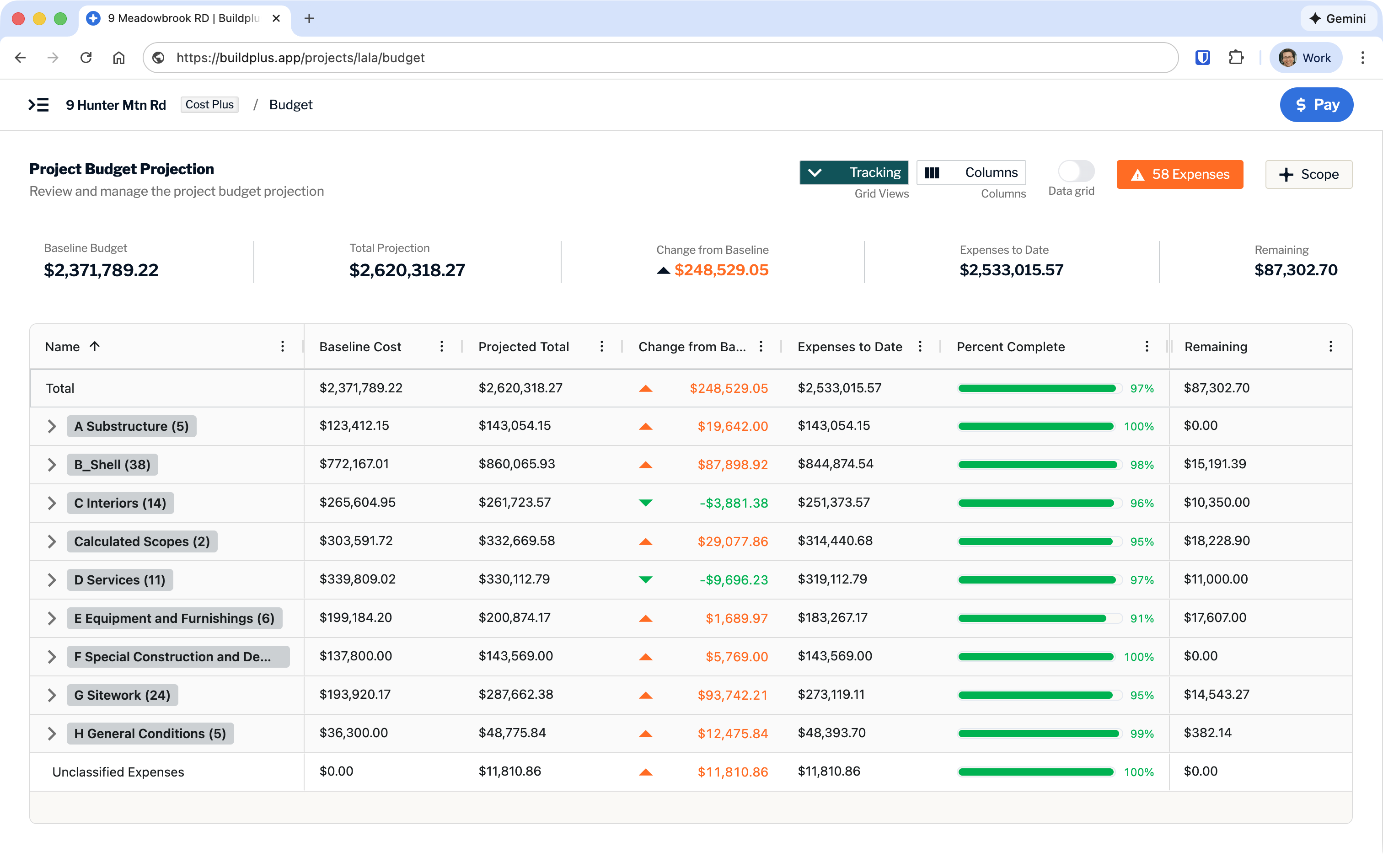Expand the H General Conditions group
Viewport: 1383px width, 868px height.
pos(52,734)
